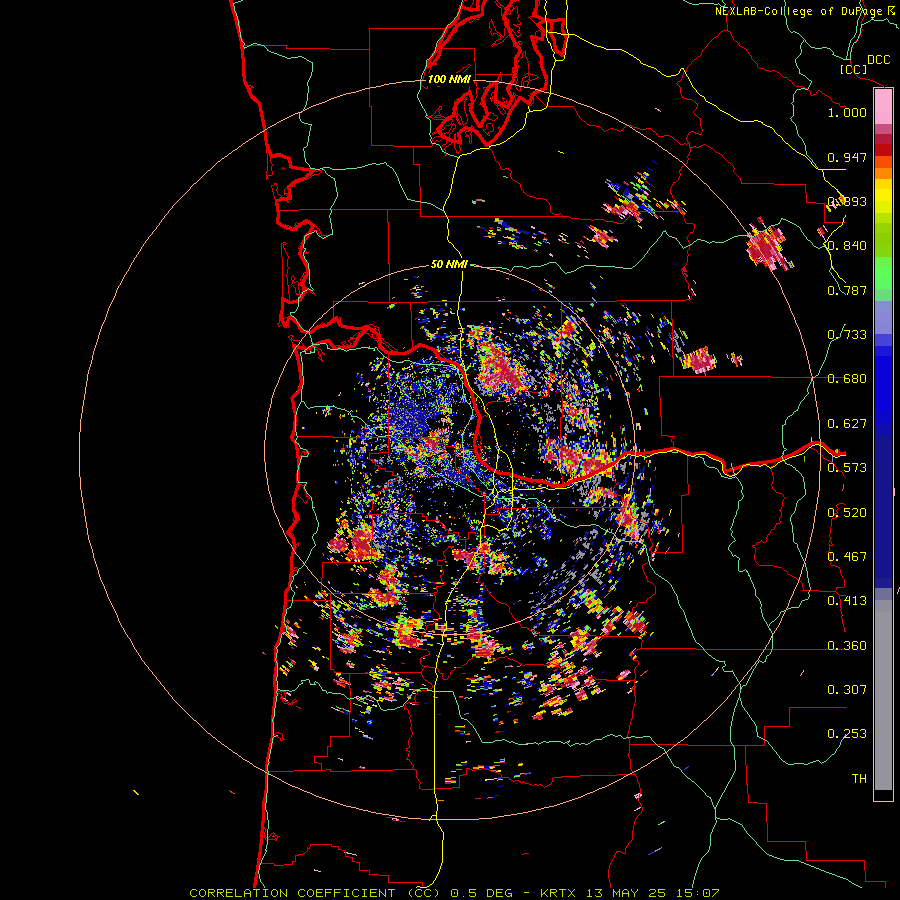Pick the lavender color bar segment
900x900 pixels.
click(883, 317)
